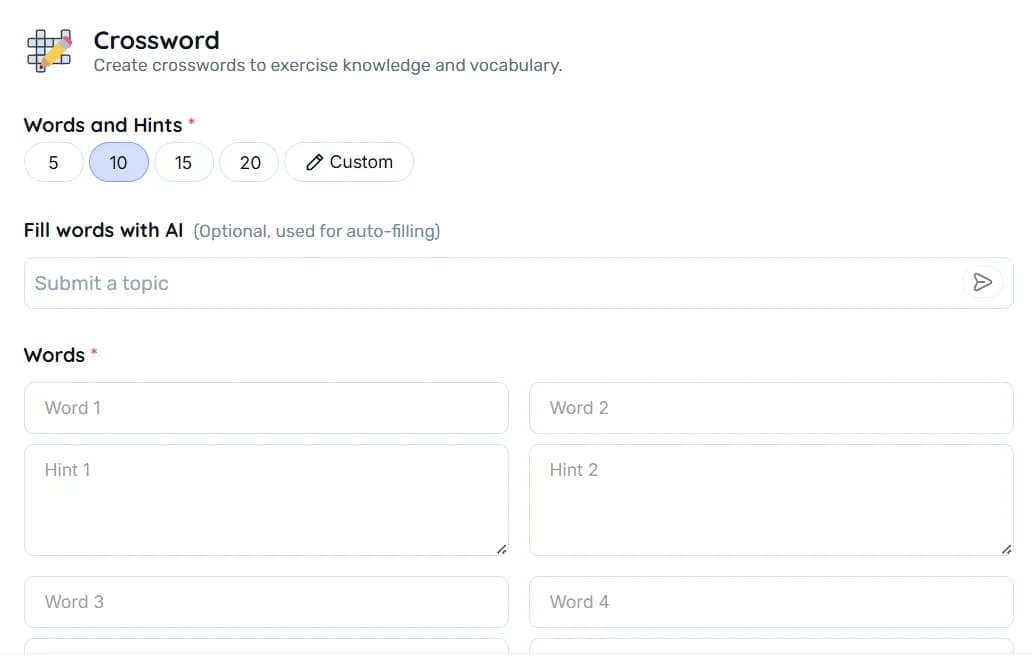
Task: Submit the topic with the send arrow
Action: 982,283
